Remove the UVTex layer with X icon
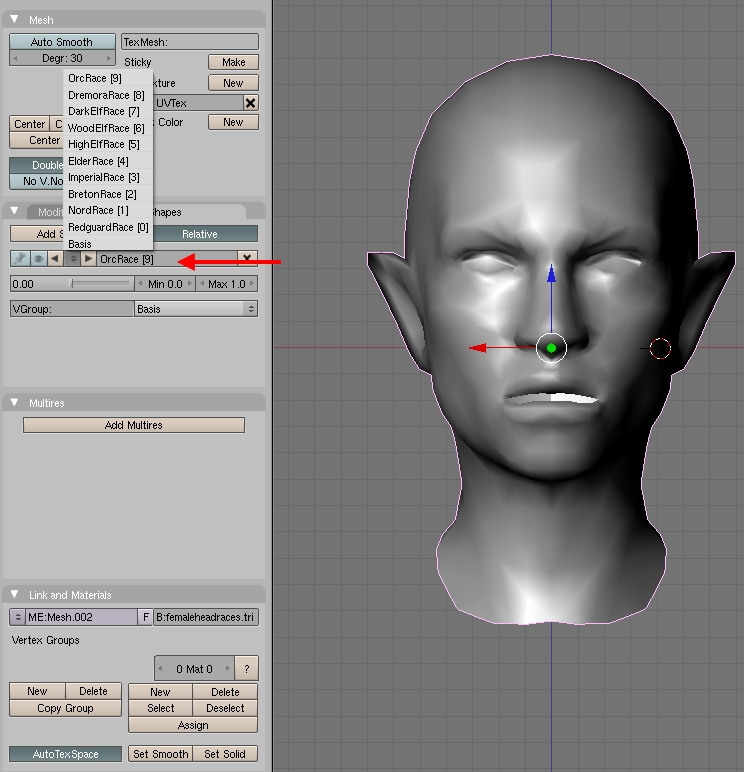Screen dimensions: 744x772 click(250, 103)
